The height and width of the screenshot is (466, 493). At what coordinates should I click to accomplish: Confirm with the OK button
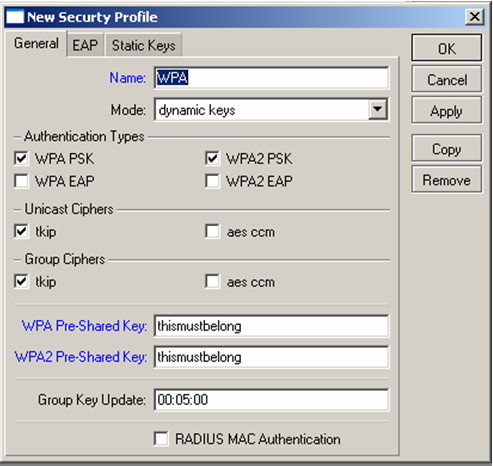(x=447, y=48)
